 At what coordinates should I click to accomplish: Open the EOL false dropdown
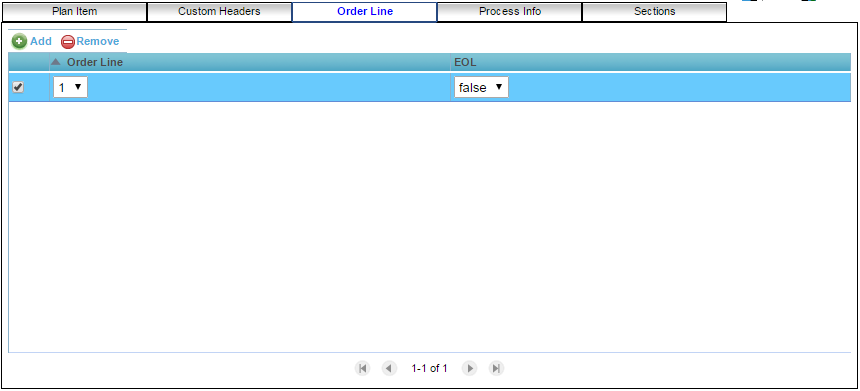[481, 87]
